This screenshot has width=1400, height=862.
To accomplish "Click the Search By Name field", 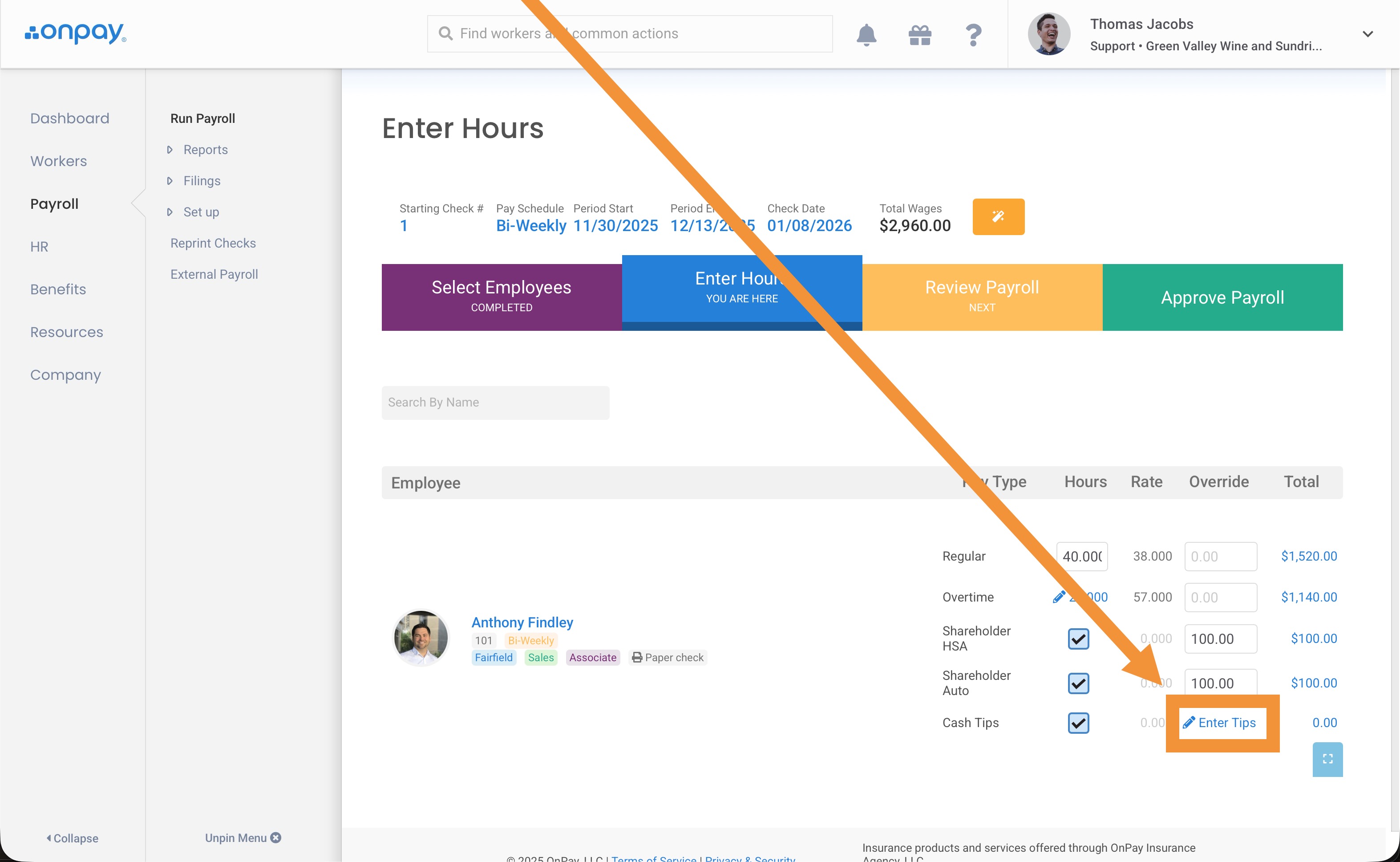I will coord(494,403).
